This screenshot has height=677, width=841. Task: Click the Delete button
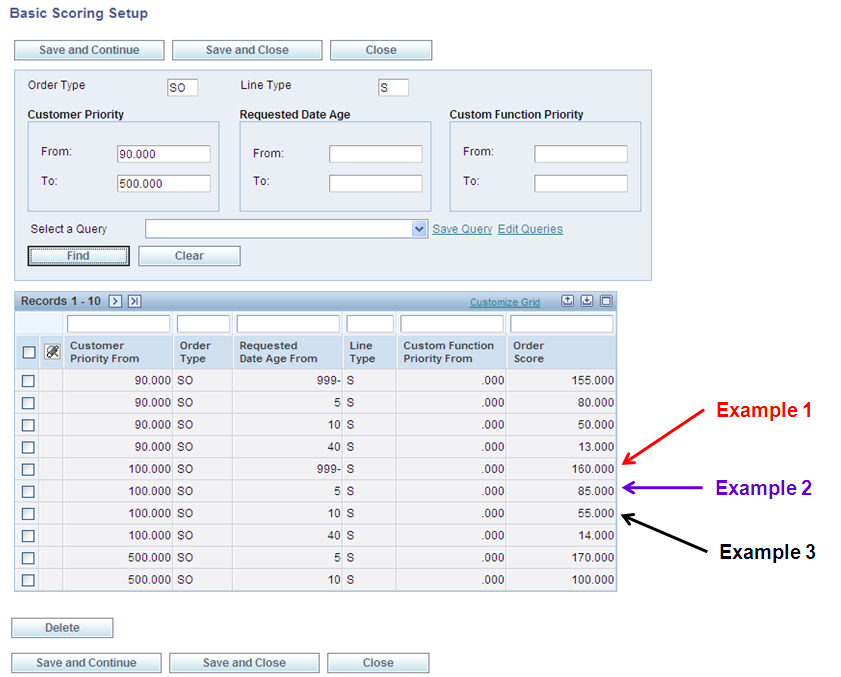point(62,628)
